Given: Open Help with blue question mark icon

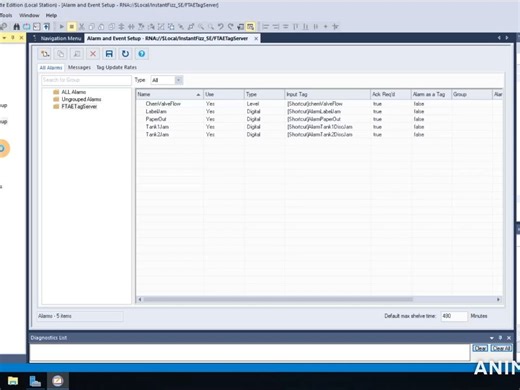Looking at the screenshot, I should click(x=142, y=54).
